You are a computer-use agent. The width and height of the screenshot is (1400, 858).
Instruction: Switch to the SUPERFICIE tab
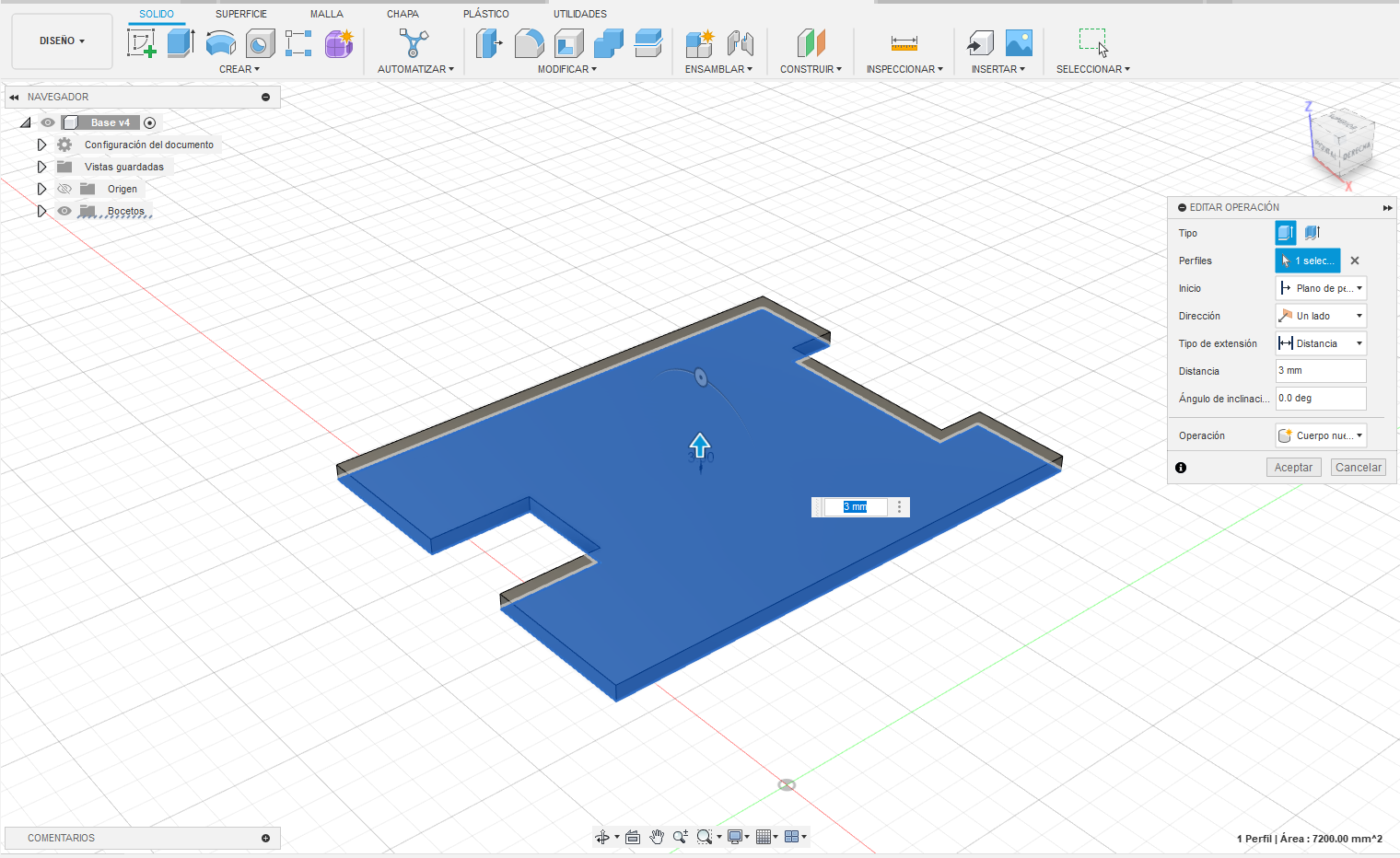[x=241, y=14]
